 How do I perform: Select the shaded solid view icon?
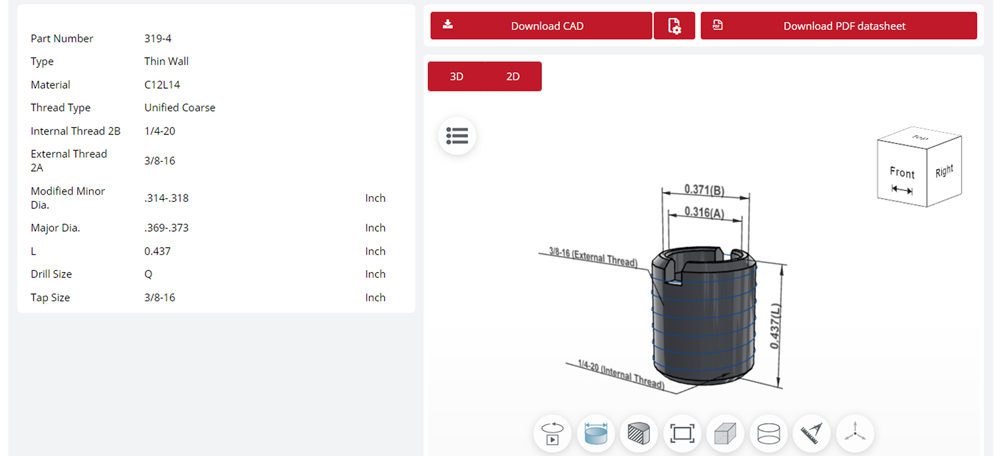click(725, 433)
